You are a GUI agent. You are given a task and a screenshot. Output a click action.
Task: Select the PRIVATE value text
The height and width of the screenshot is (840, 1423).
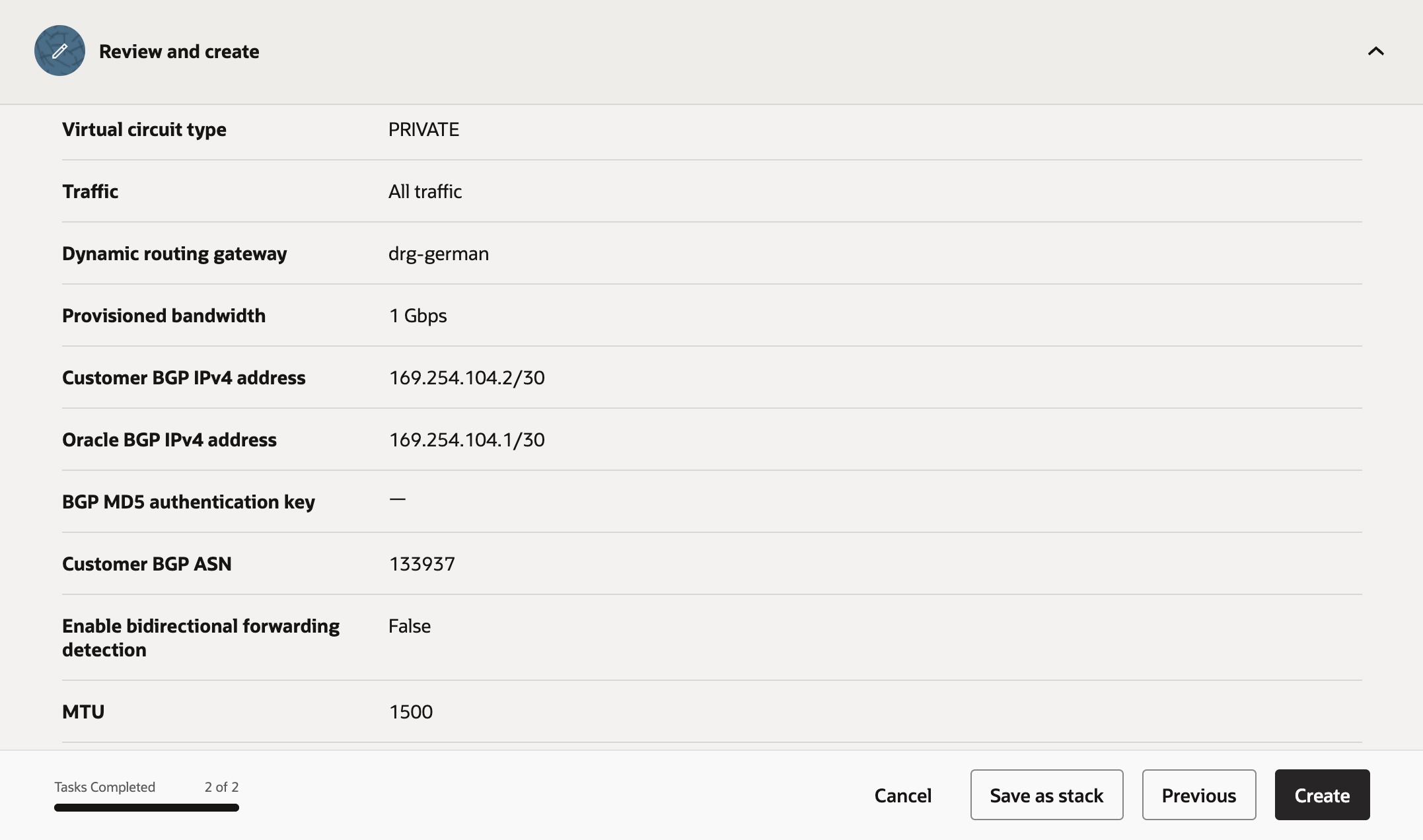[x=423, y=129]
